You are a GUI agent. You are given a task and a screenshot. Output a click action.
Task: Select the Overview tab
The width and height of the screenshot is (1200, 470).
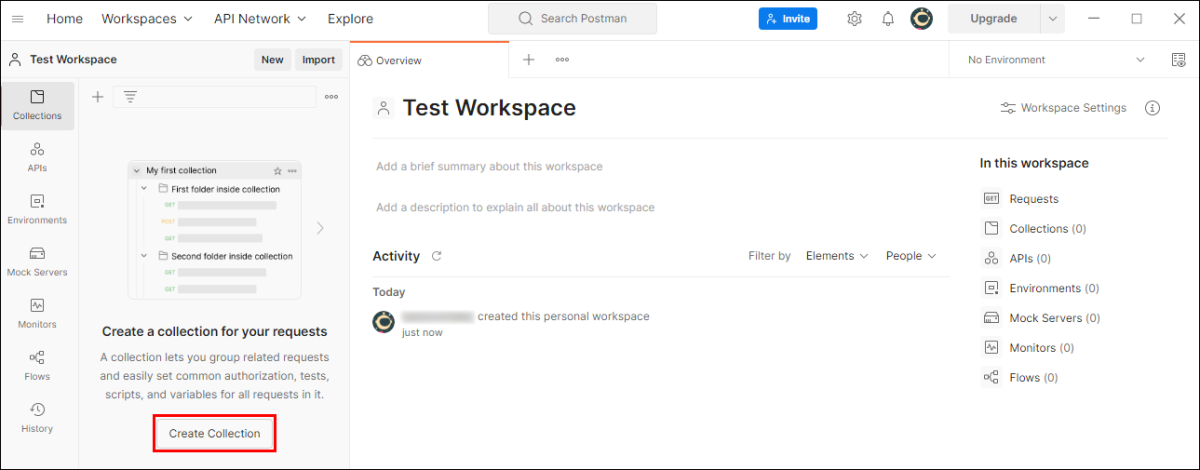click(430, 60)
